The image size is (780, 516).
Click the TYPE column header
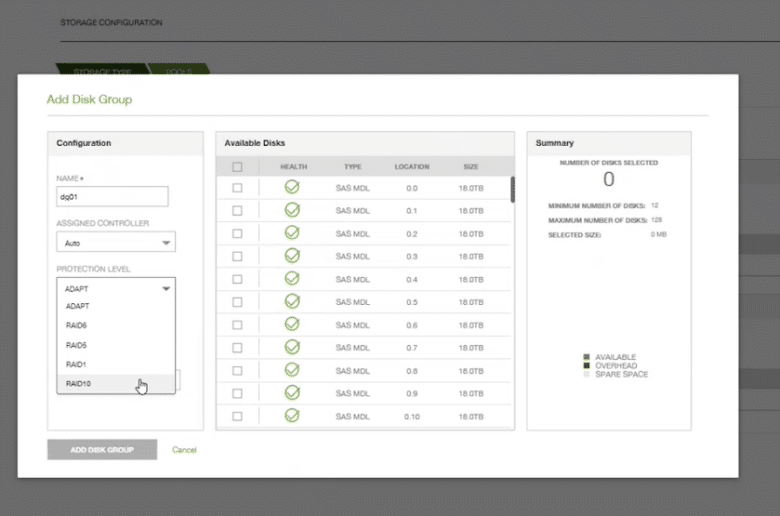click(353, 167)
